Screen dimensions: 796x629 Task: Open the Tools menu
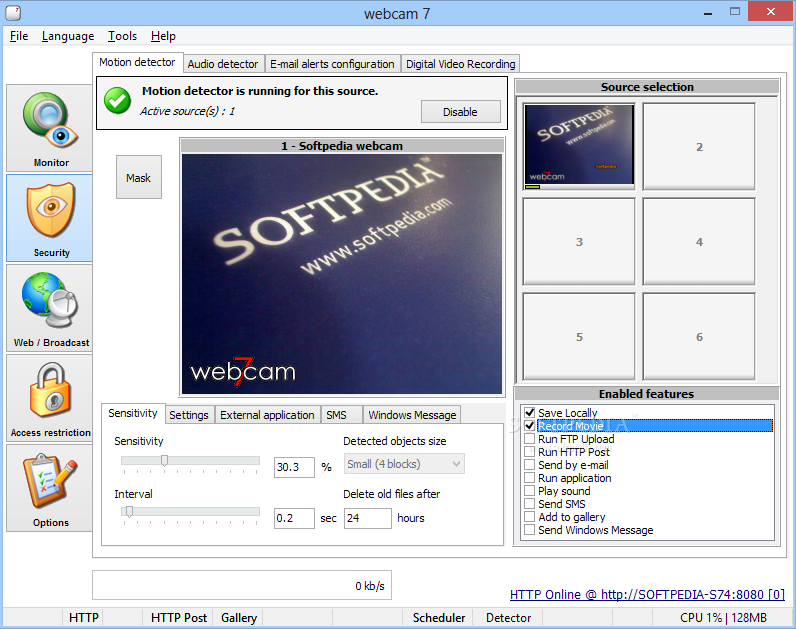click(x=122, y=36)
